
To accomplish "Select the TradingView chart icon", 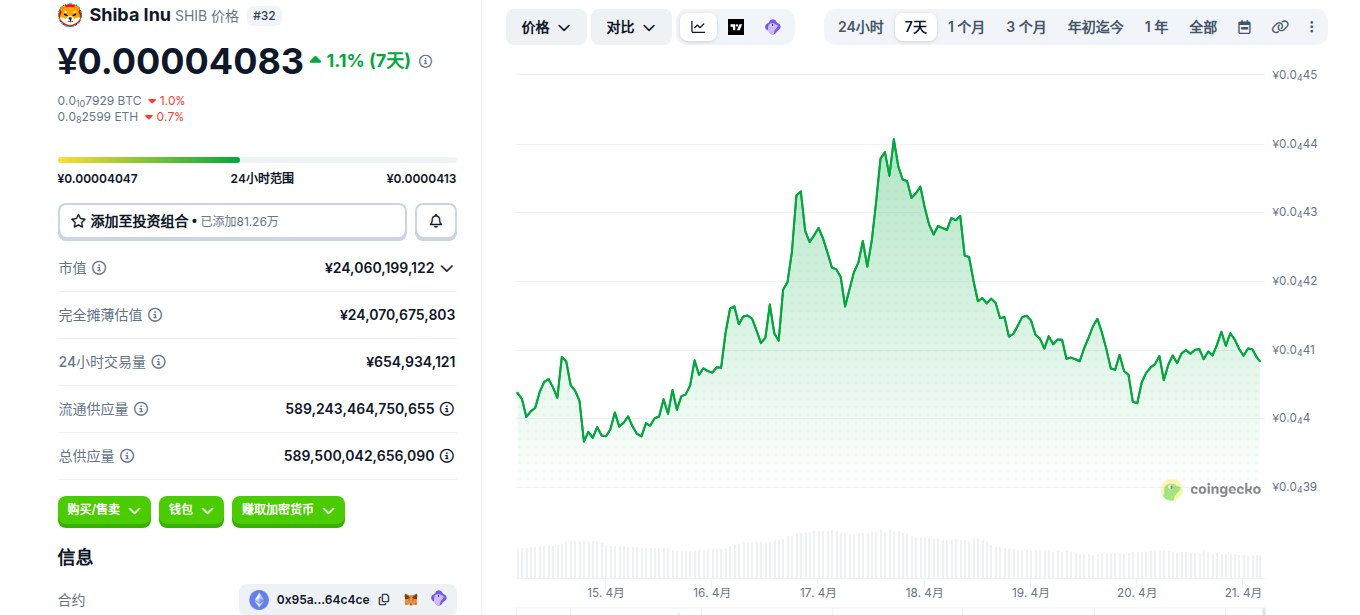I will (x=736, y=27).
